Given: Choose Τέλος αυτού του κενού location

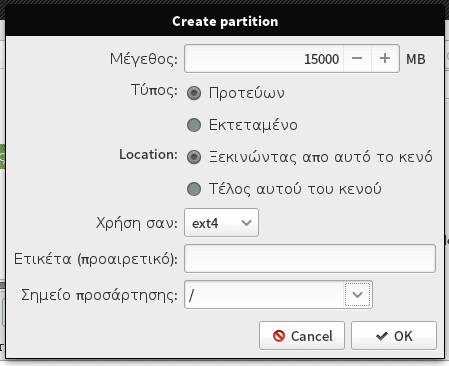Looking at the screenshot, I should (x=194, y=189).
